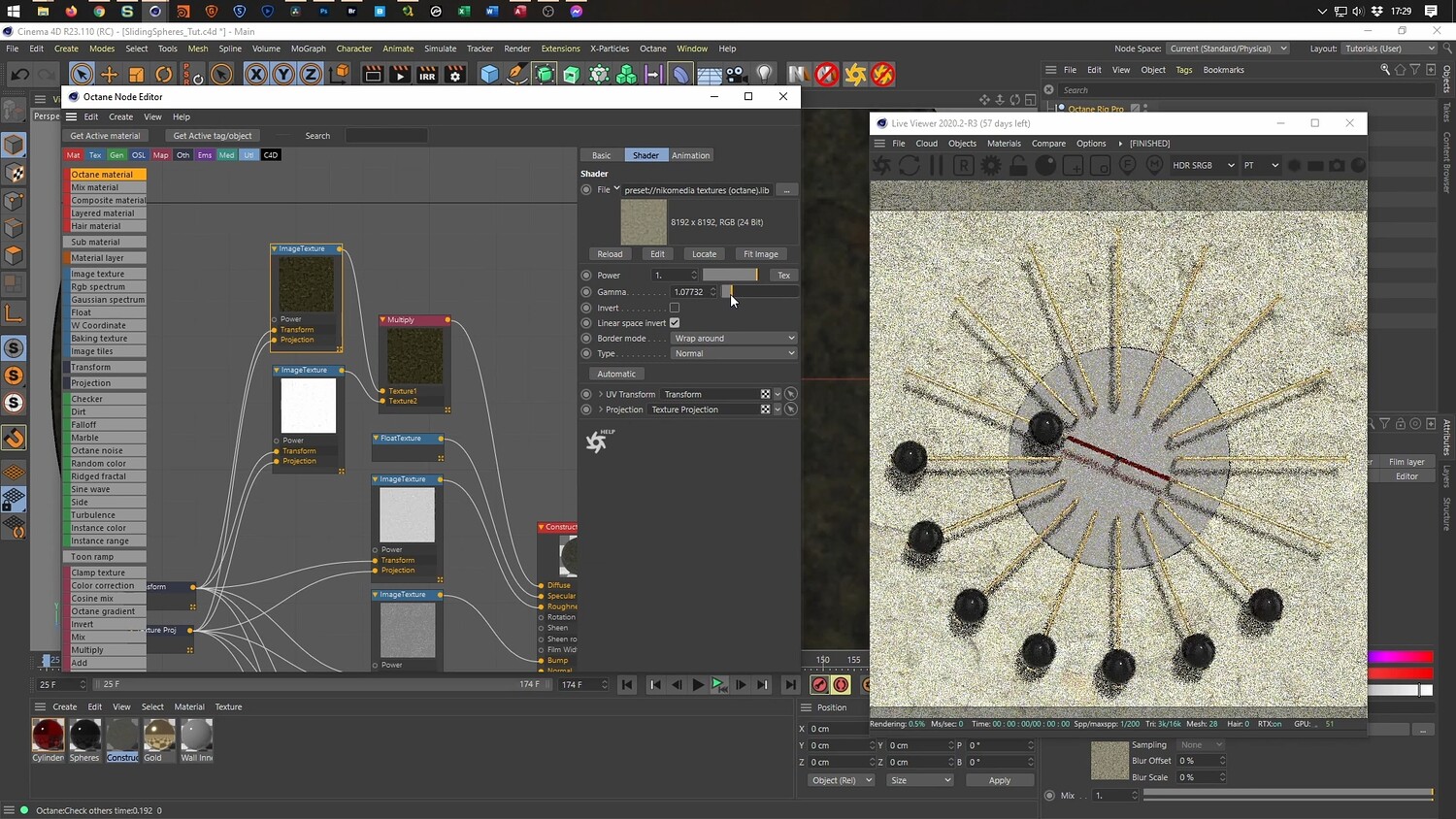Toggle the Tex node filter button
The image size is (1456, 819).
(95, 155)
